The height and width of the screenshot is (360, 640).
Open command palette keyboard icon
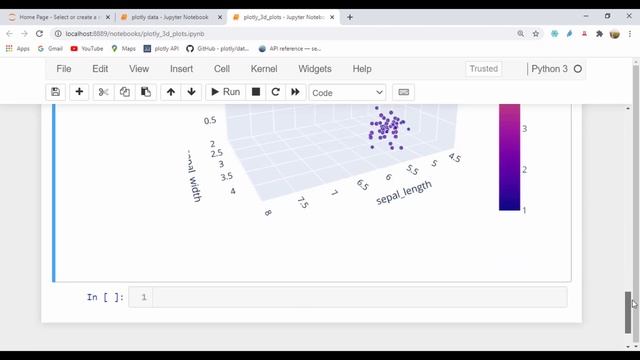click(x=403, y=92)
